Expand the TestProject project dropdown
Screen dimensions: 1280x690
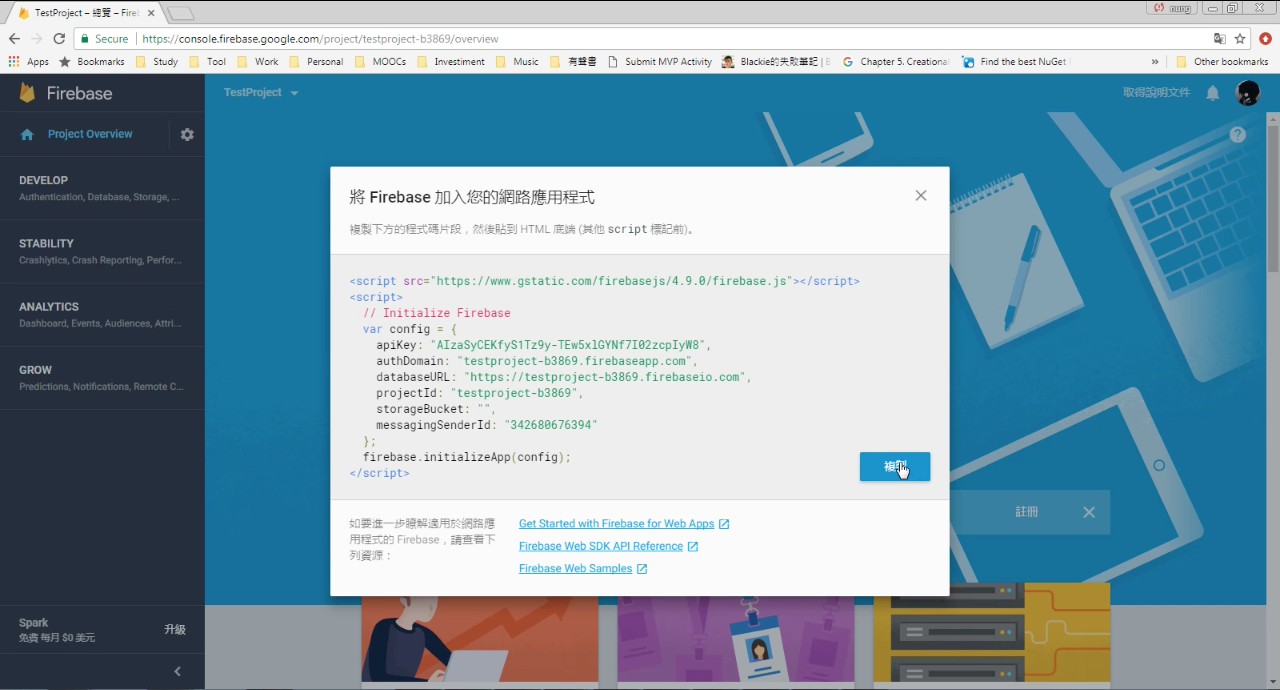pyautogui.click(x=261, y=93)
